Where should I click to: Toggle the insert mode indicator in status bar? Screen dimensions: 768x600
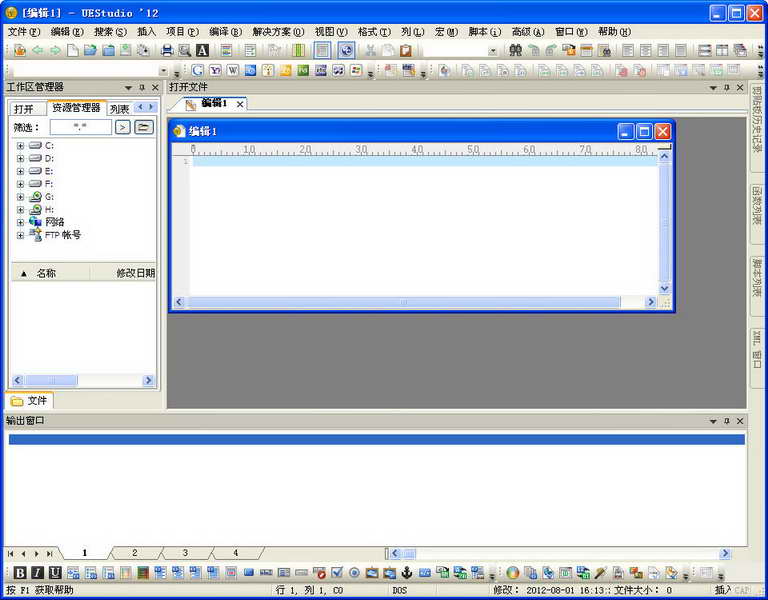pyautogui.click(x=722, y=590)
